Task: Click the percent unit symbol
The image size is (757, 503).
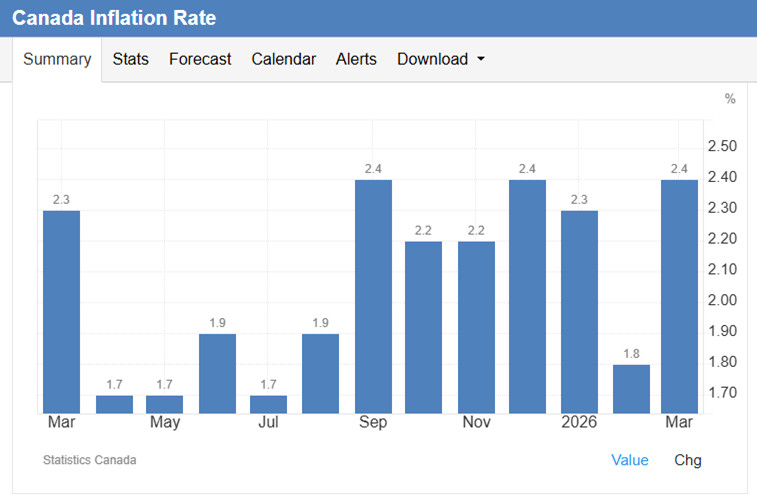Action: point(730,99)
